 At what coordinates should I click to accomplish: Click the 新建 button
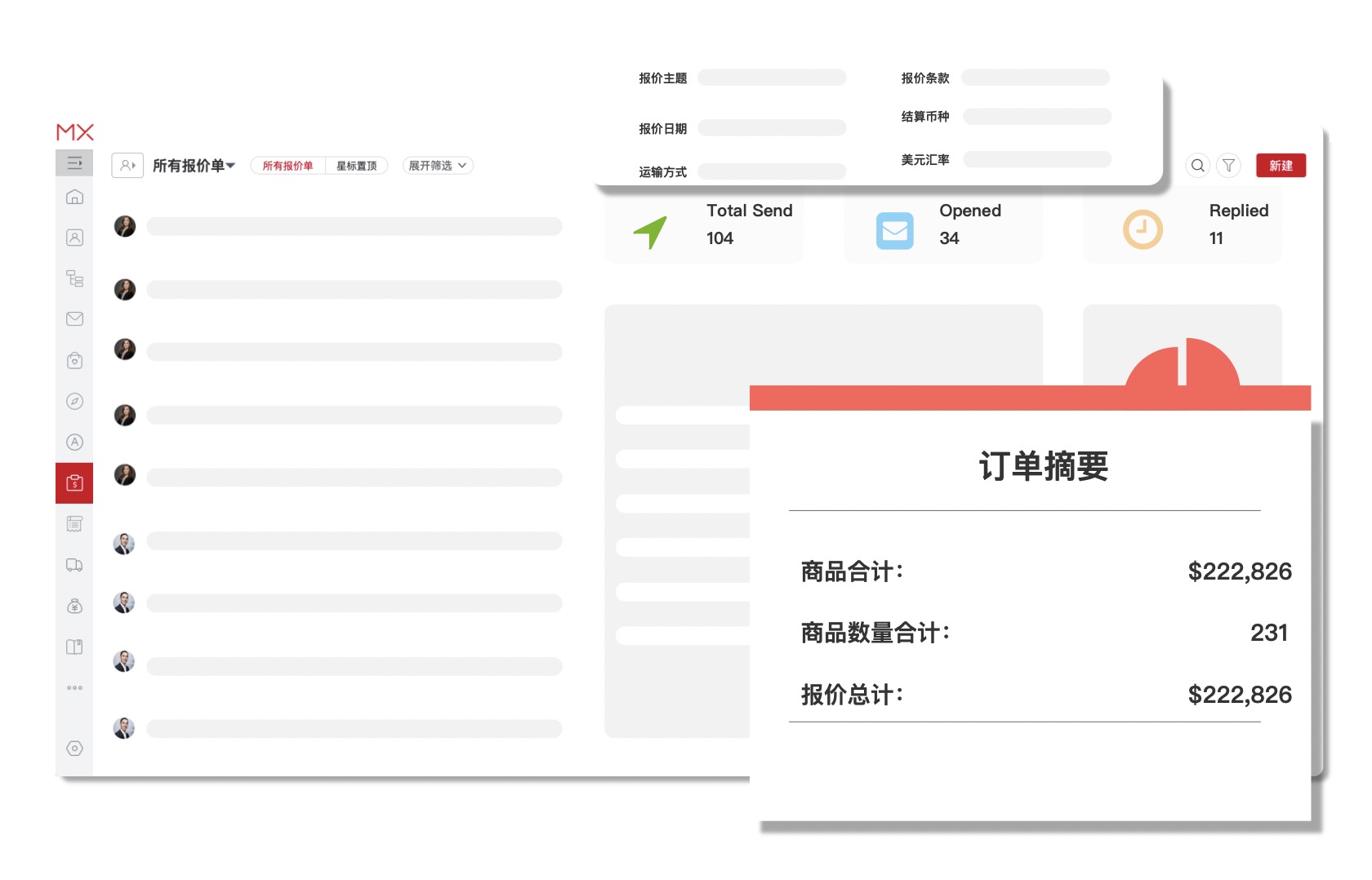click(1281, 165)
